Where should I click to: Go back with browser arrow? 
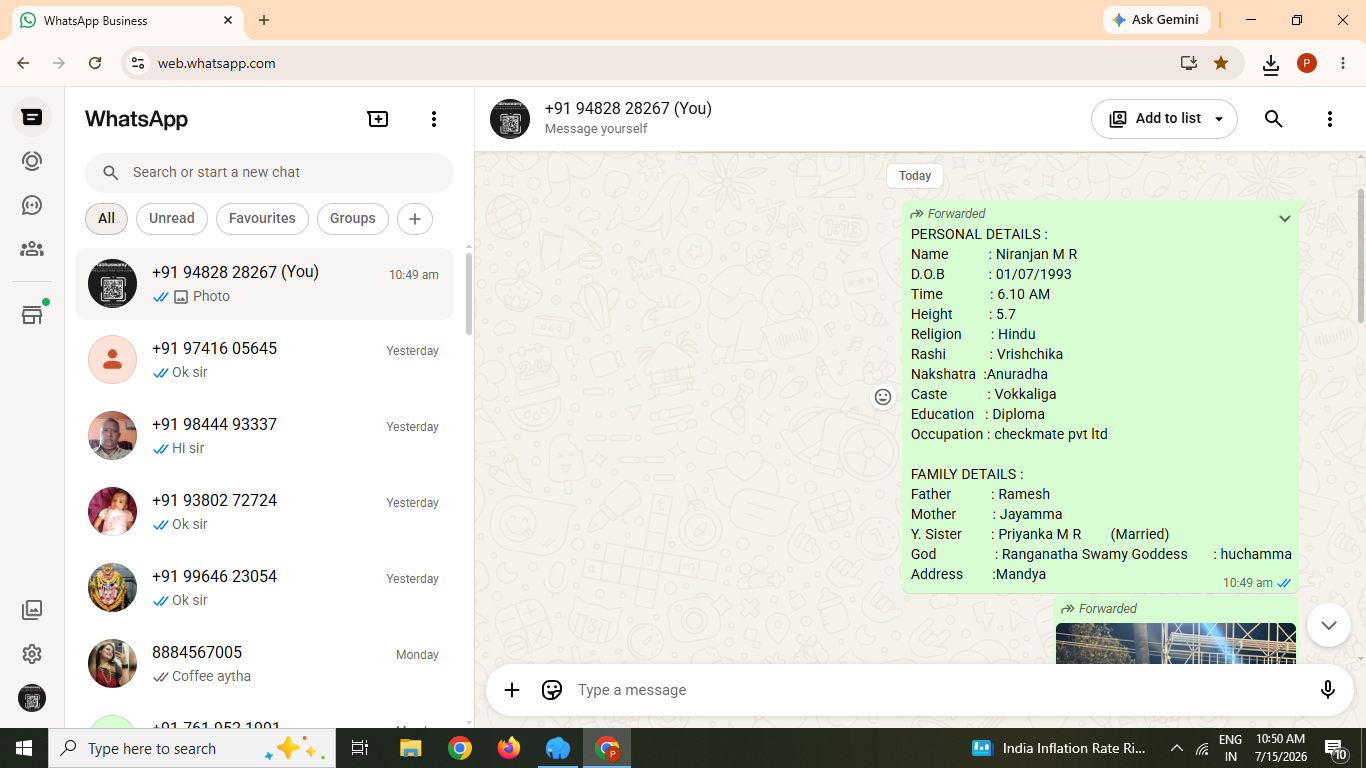click(23, 63)
